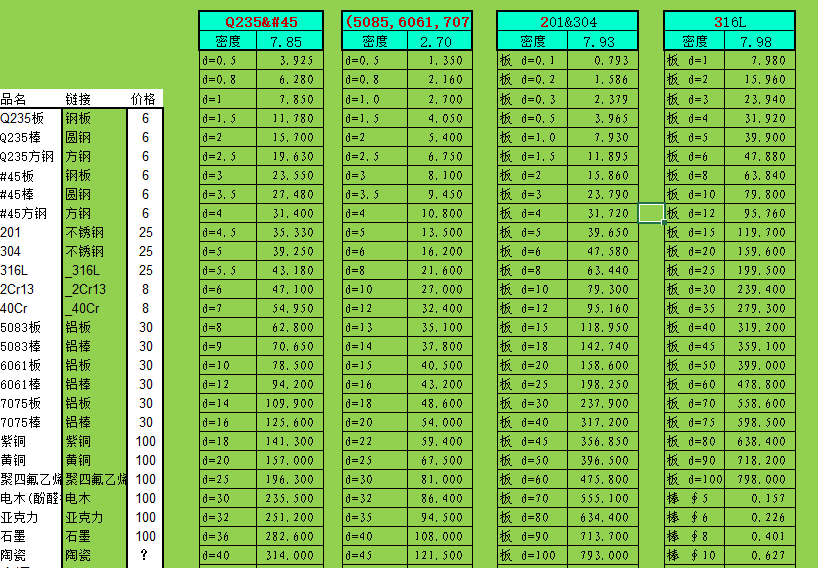Click the 板 d=75 cell in the 316L table

[694, 422]
